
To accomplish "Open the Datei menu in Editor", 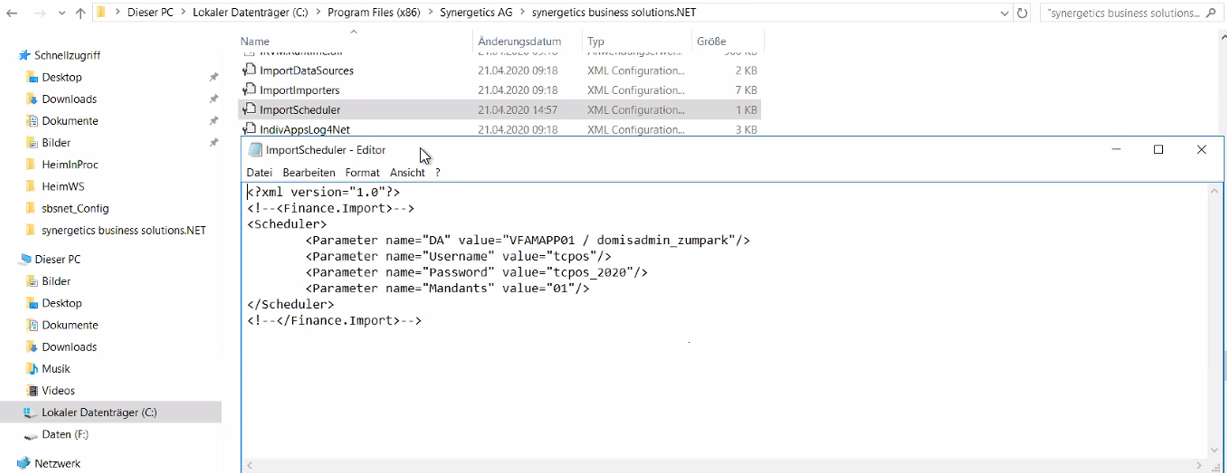I will tap(259, 173).
